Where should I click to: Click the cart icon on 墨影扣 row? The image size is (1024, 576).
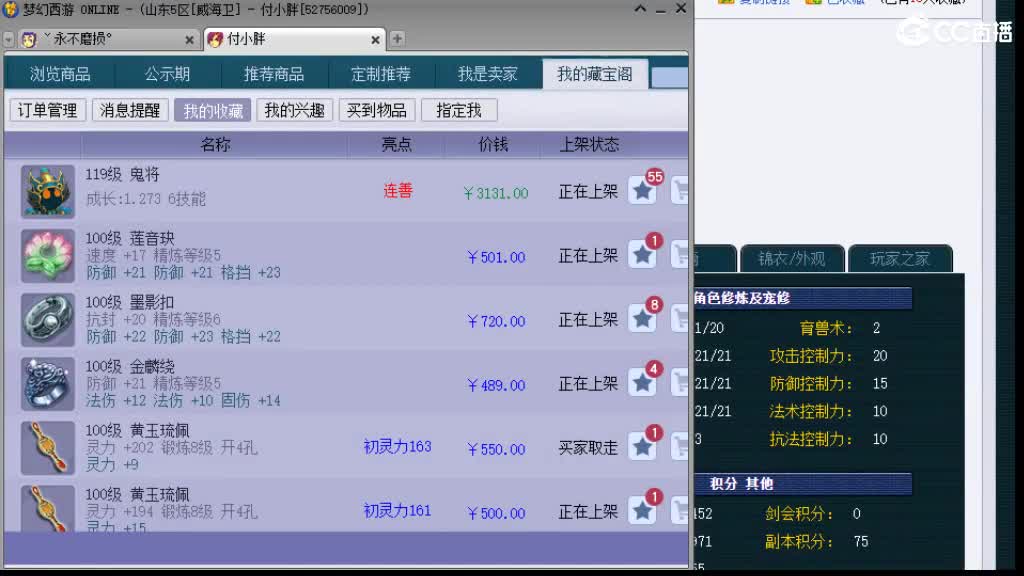coord(680,319)
